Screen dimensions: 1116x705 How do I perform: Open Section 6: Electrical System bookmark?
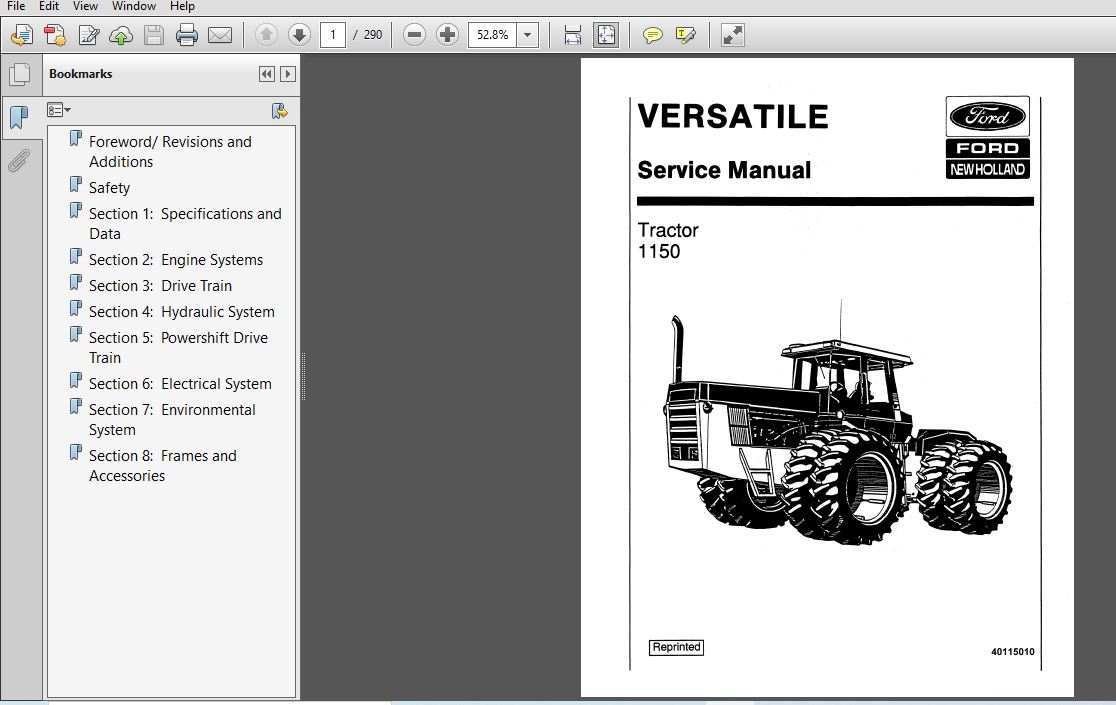pos(180,383)
